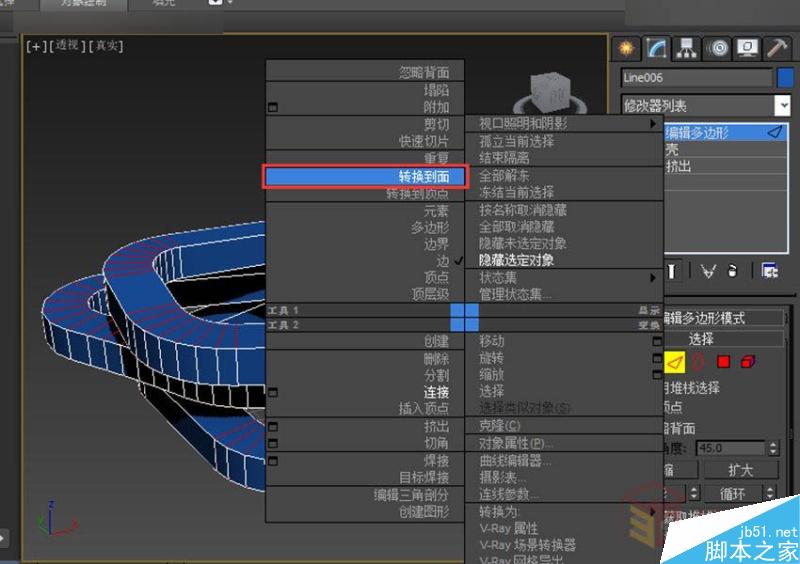This screenshot has height=564, width=800.
Task: Expand 状态集 submenu
Action: pyautogui.click(x=564, y=278)
